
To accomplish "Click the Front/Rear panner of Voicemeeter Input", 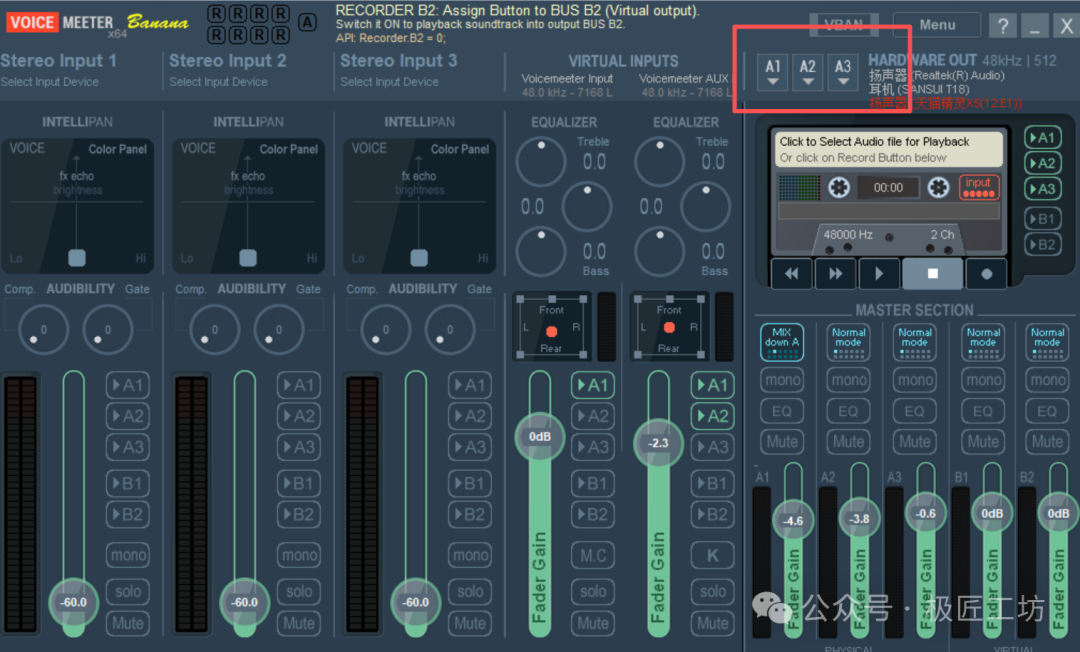I will [x=551, y=329].
